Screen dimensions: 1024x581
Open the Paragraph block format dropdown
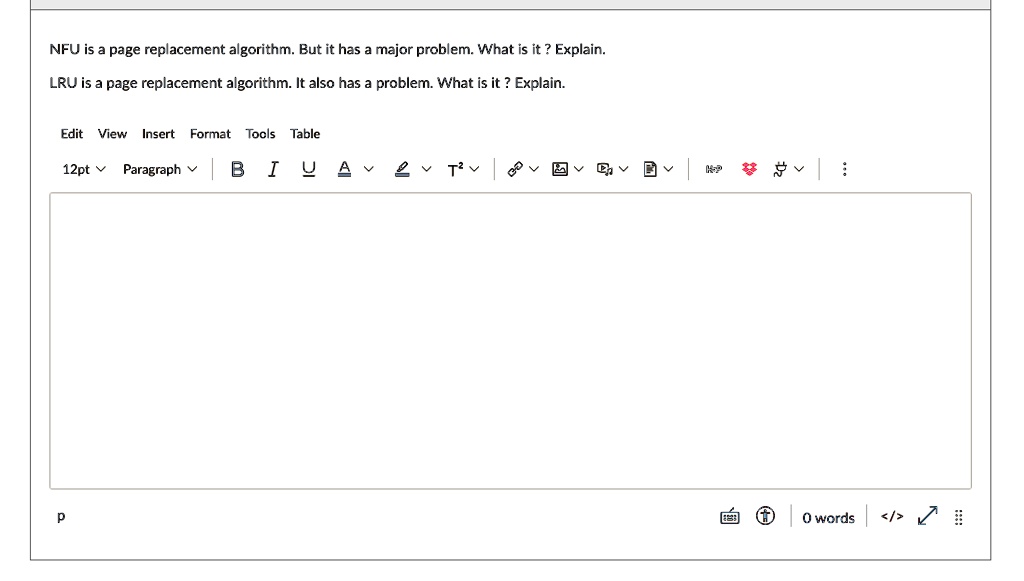click(x=160, y=169)
